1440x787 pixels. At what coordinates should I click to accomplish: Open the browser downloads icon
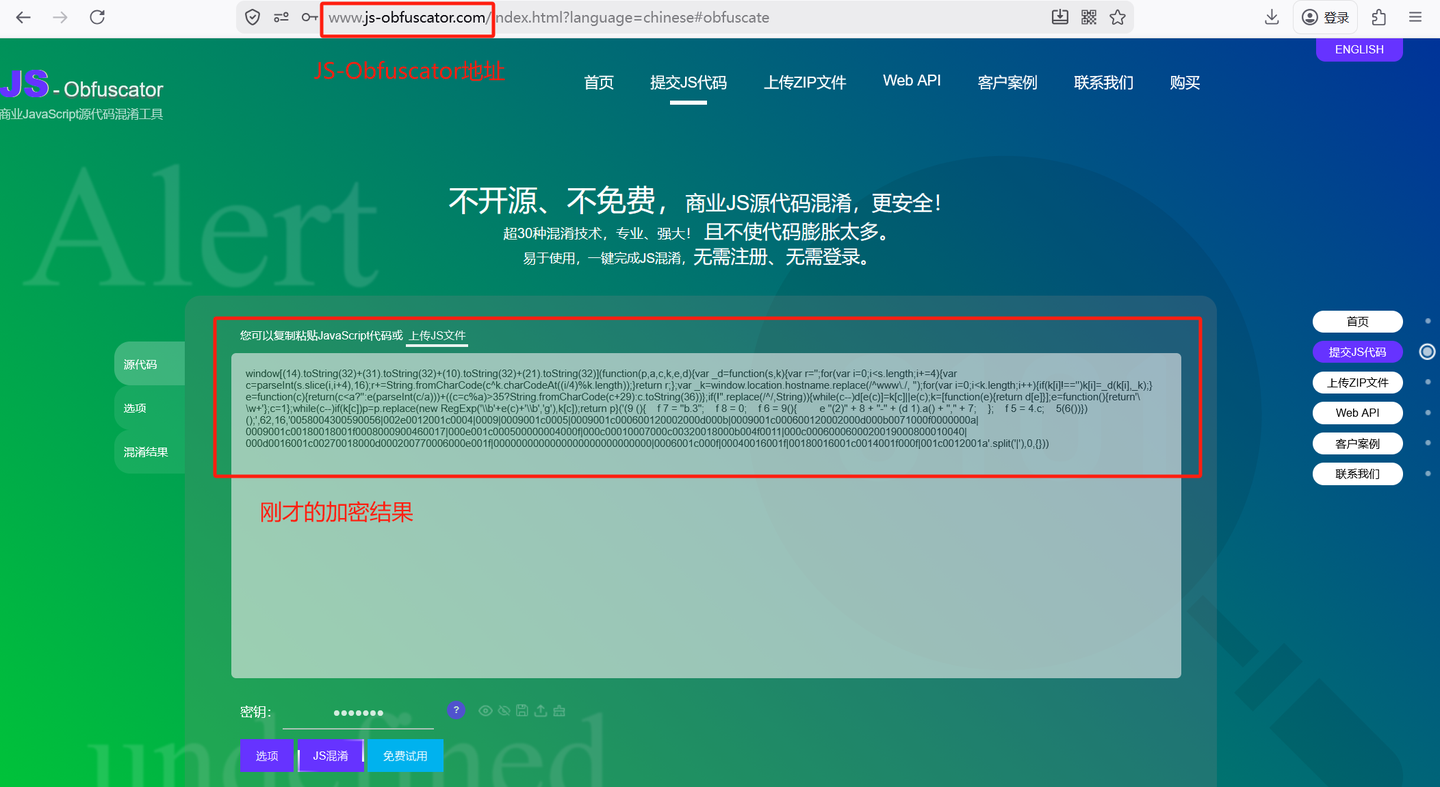[1272, 17]
